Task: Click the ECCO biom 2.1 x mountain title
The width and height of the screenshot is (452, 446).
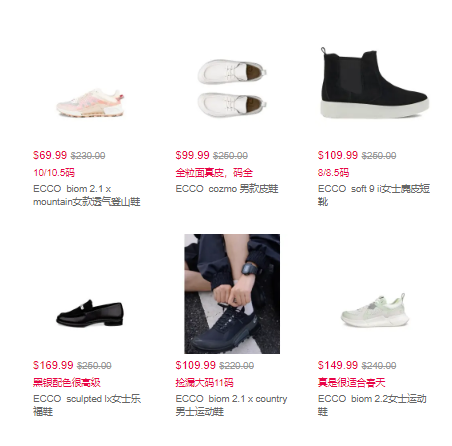Action: click(87, 195)
